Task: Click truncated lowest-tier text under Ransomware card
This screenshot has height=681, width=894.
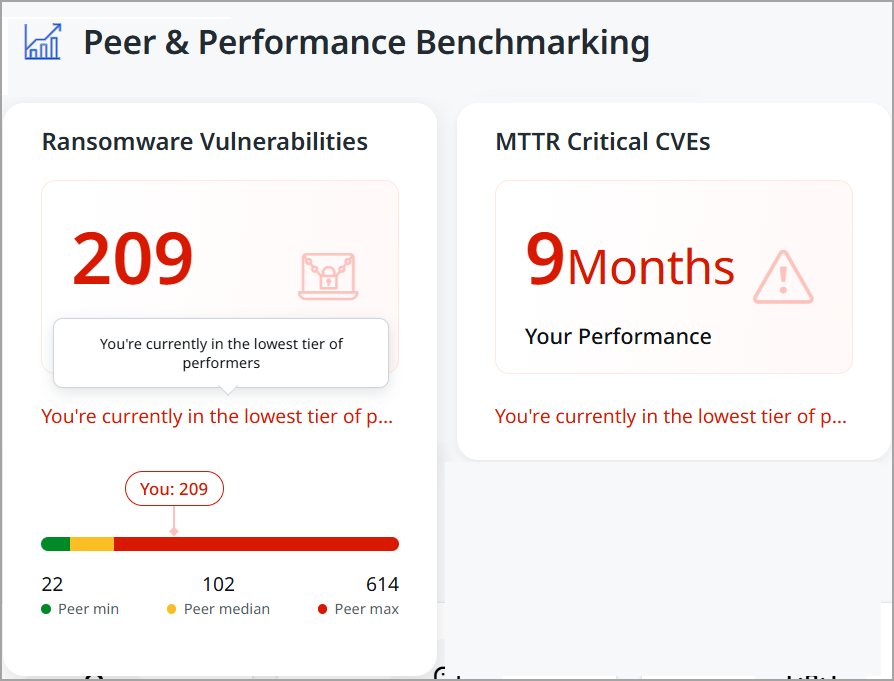Action: click(217, 416)
